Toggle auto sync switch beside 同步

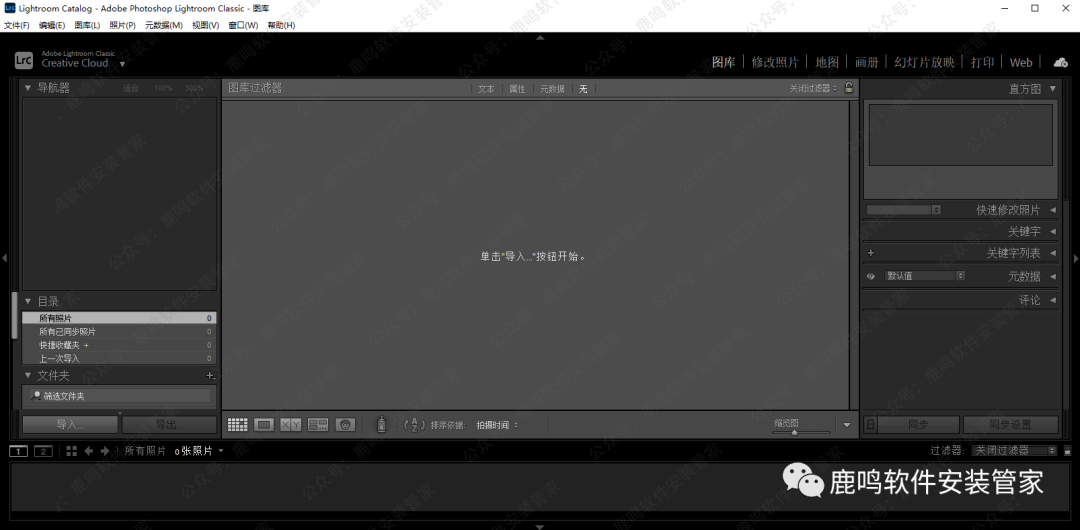pyautogui.click(x=870, y=425)
